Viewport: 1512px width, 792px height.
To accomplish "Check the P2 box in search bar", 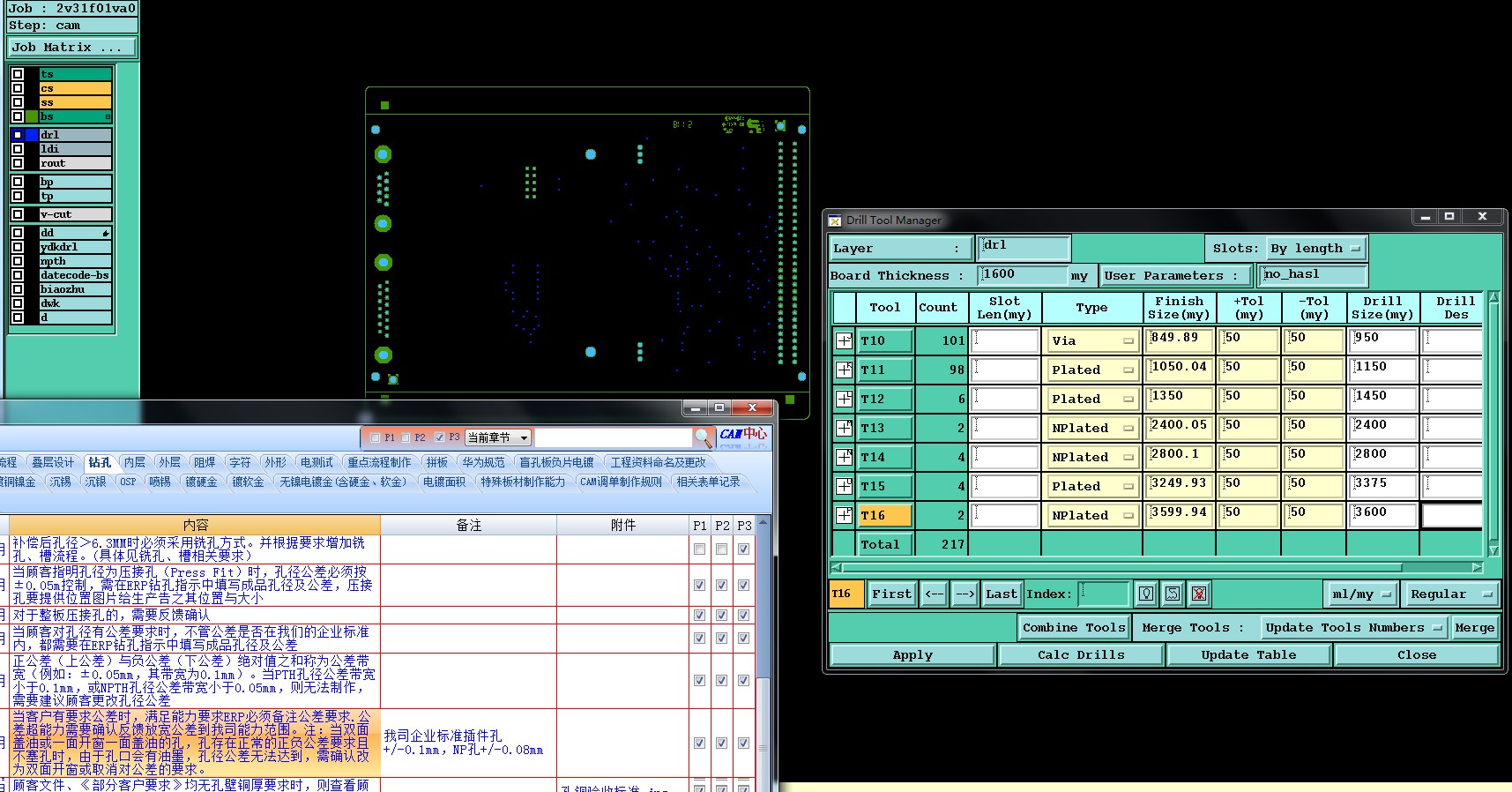I will coord(406,437).
